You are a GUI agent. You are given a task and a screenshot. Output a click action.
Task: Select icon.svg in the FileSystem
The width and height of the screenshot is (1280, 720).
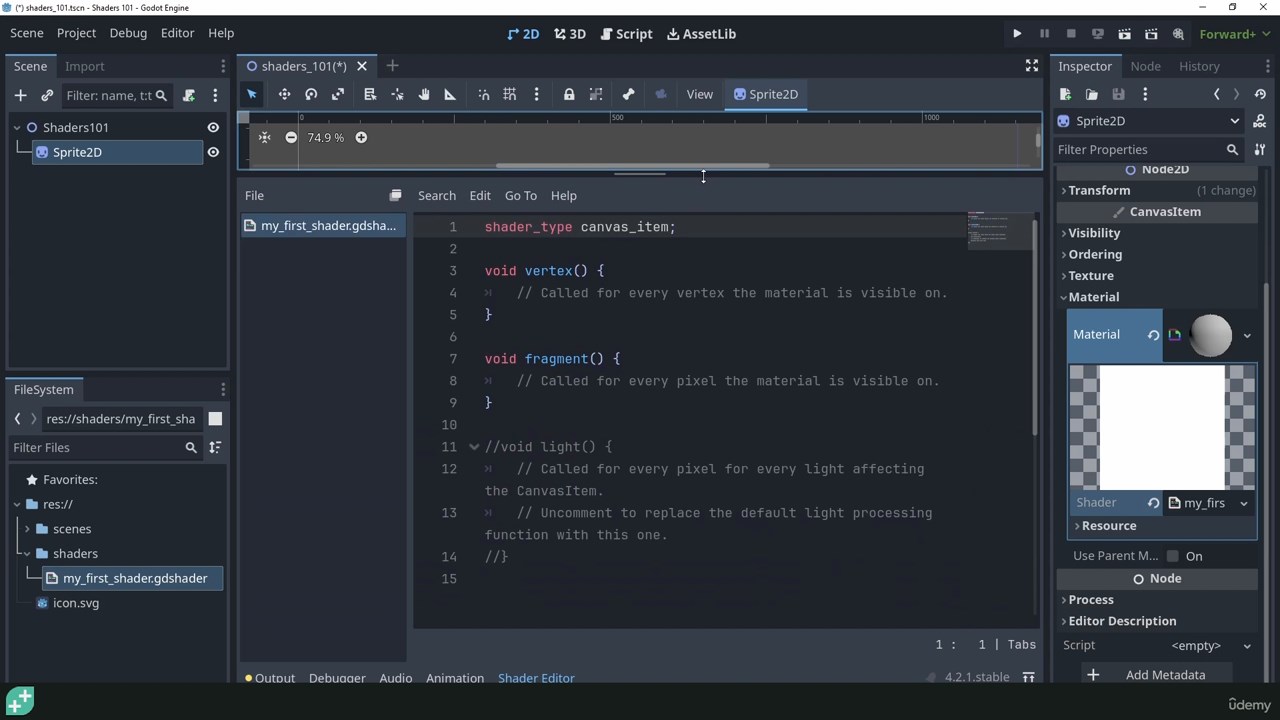tap(76, 603)
